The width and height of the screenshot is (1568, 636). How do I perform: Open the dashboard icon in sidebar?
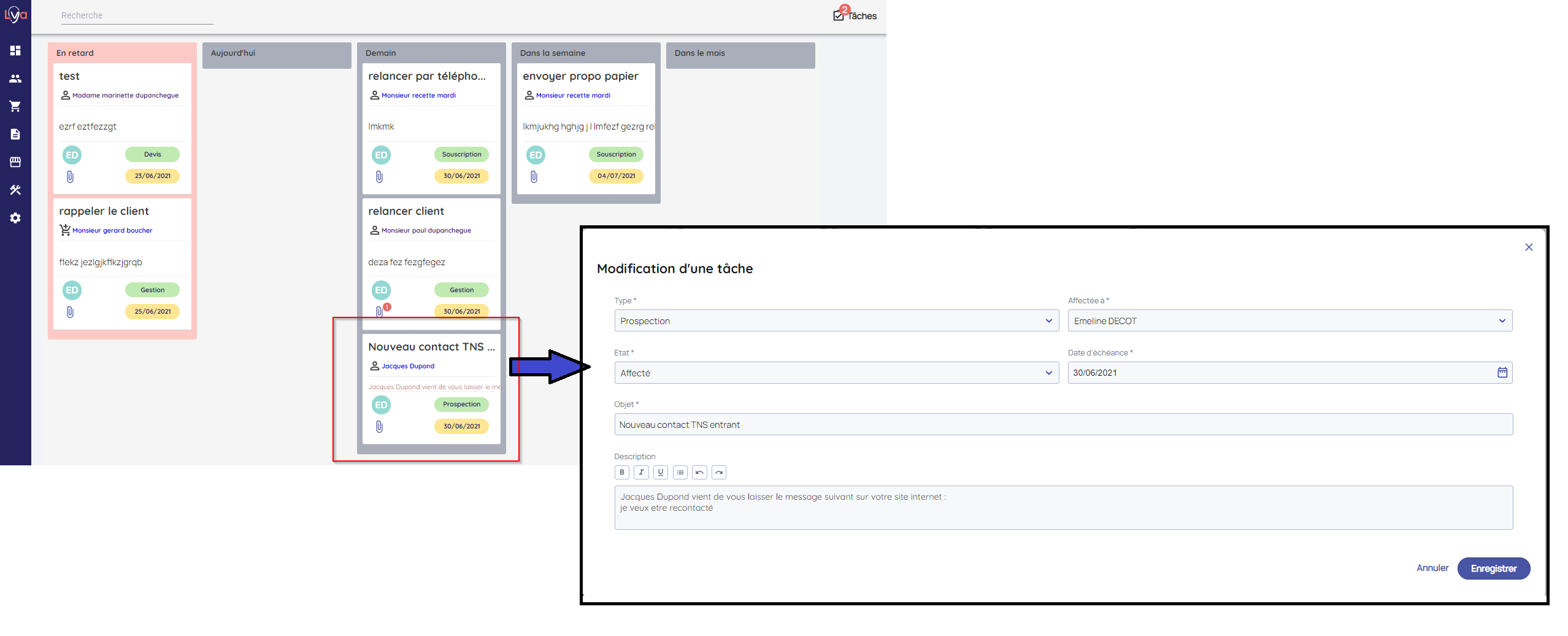pos(15,50)
